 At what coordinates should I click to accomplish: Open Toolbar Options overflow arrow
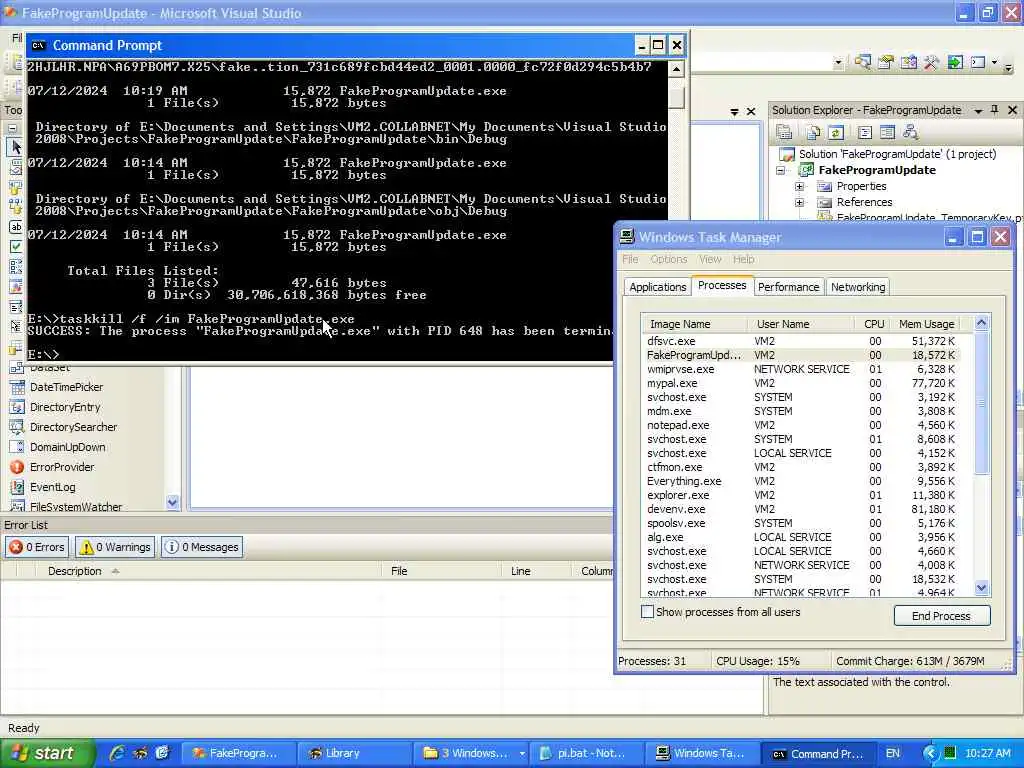tap(1008, 65)
